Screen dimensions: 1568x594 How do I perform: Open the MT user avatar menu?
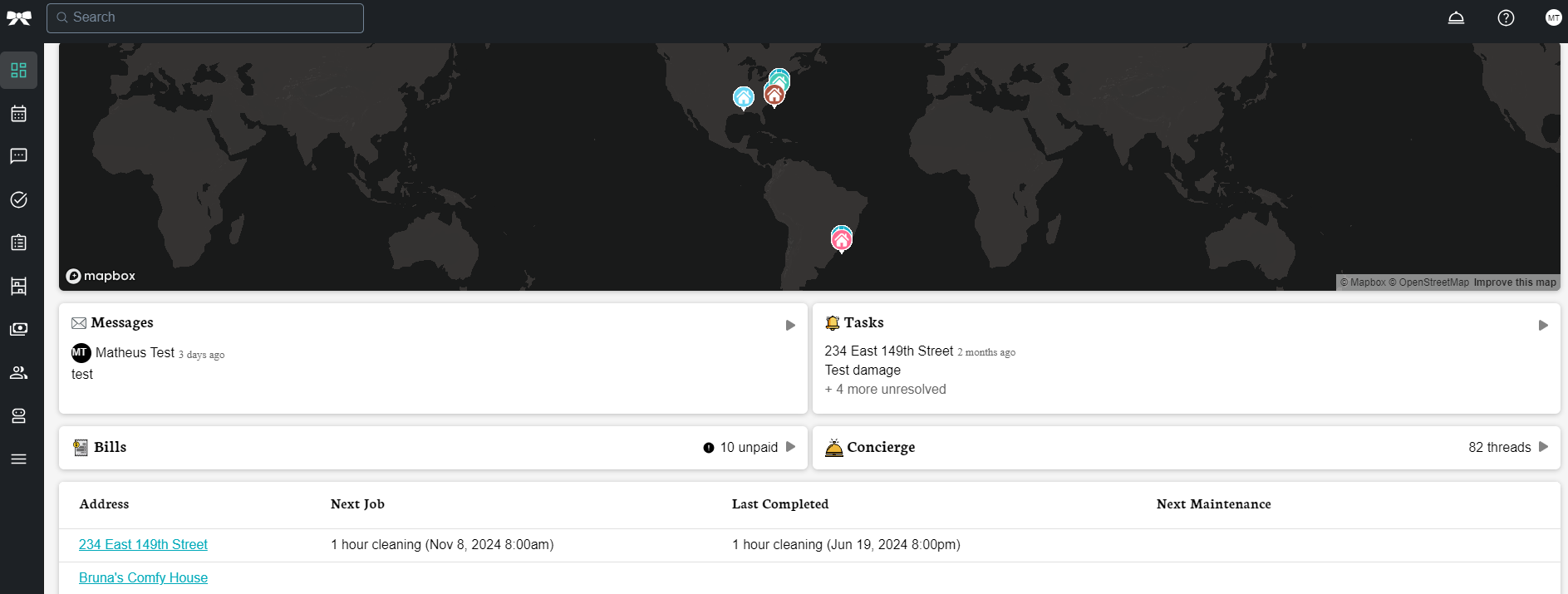coord(1553,17)
